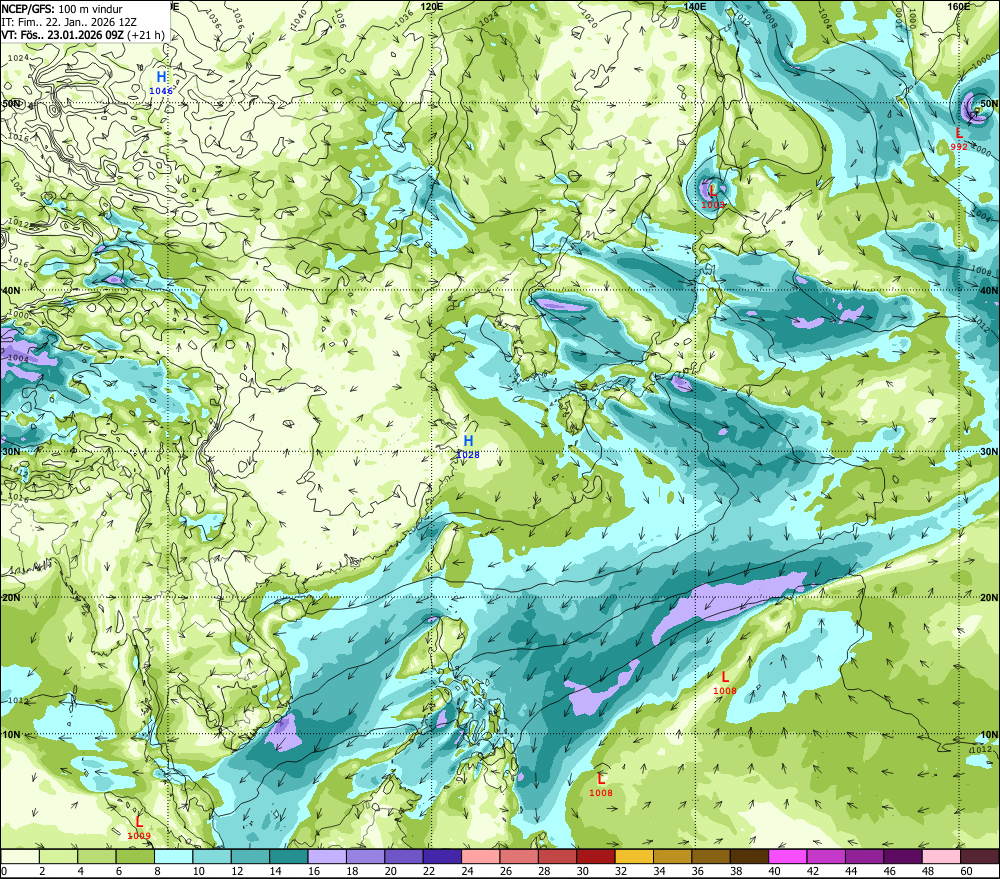
Task: Click legend scale number 40
Action: click(774, 871)
